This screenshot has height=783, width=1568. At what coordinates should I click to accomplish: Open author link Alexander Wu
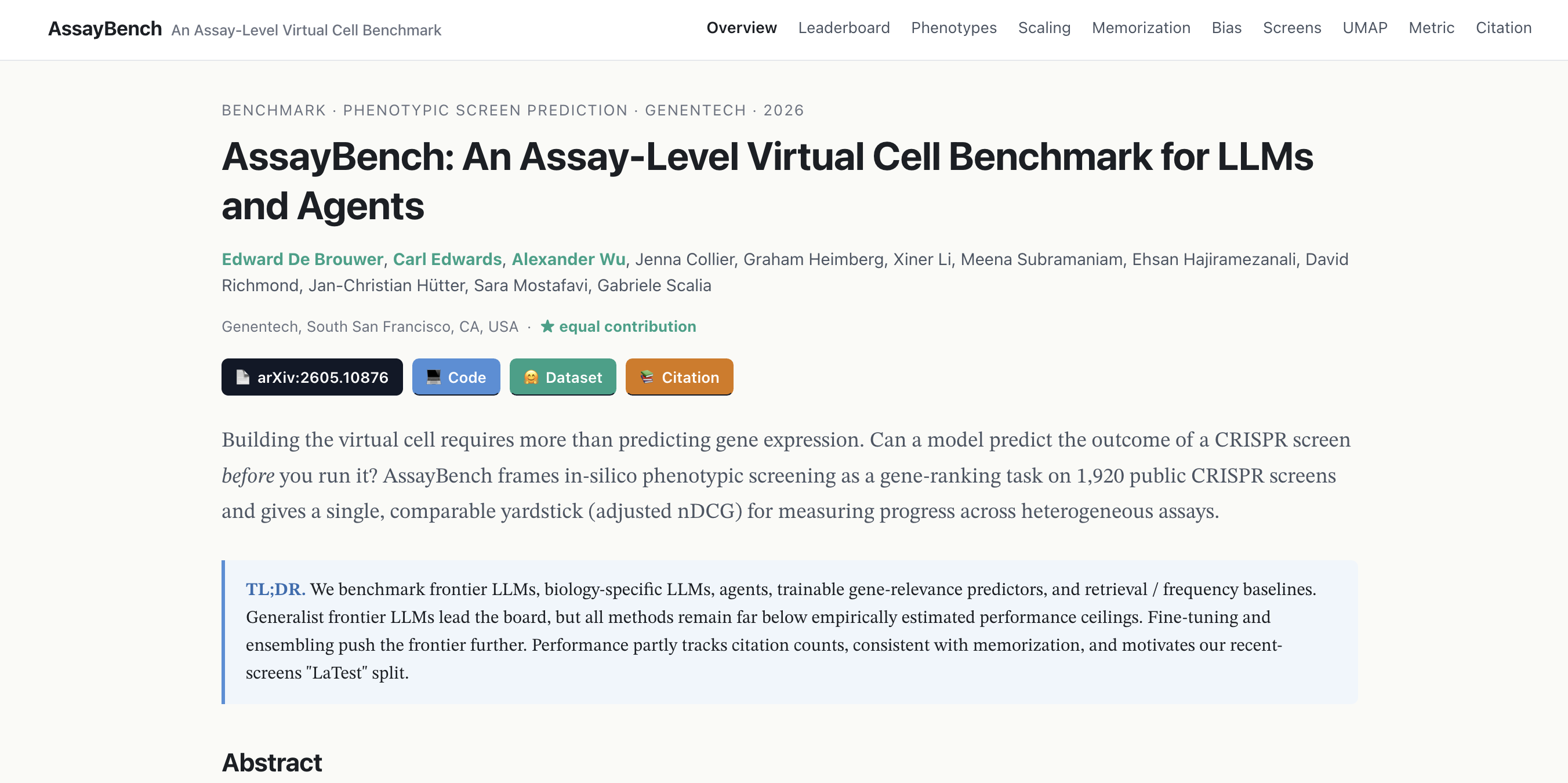[x=568, y=259]
